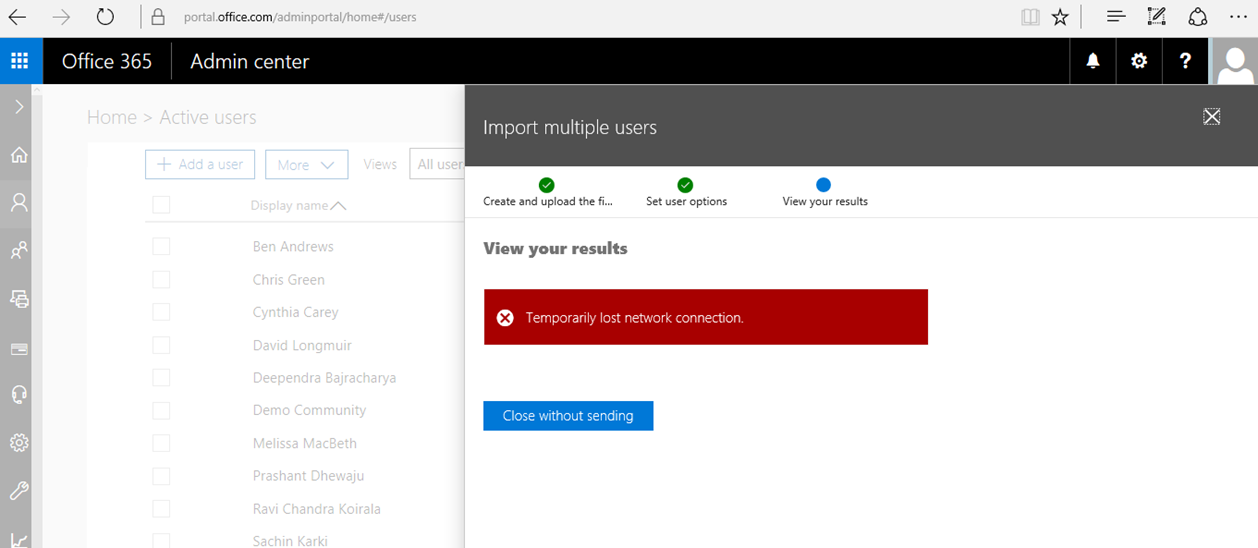The width and height of the screenshot is (1258, 548).
Task: Expand the left navigation pane chevron
Action: 19,106
